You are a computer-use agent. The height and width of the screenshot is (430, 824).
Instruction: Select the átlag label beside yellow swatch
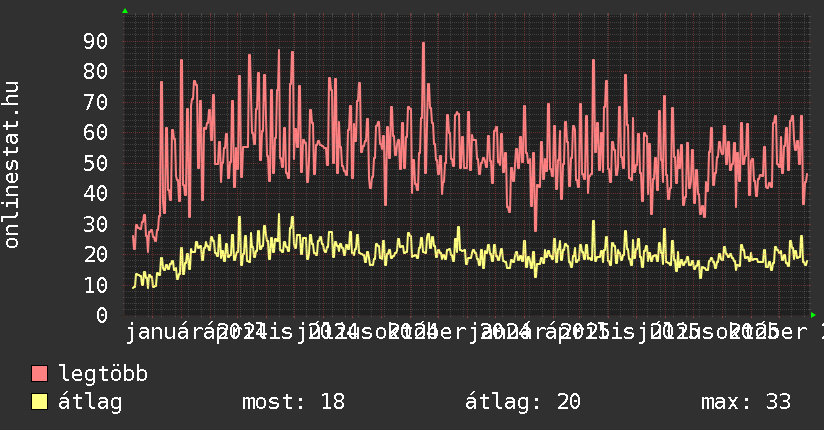click(90, 402)
